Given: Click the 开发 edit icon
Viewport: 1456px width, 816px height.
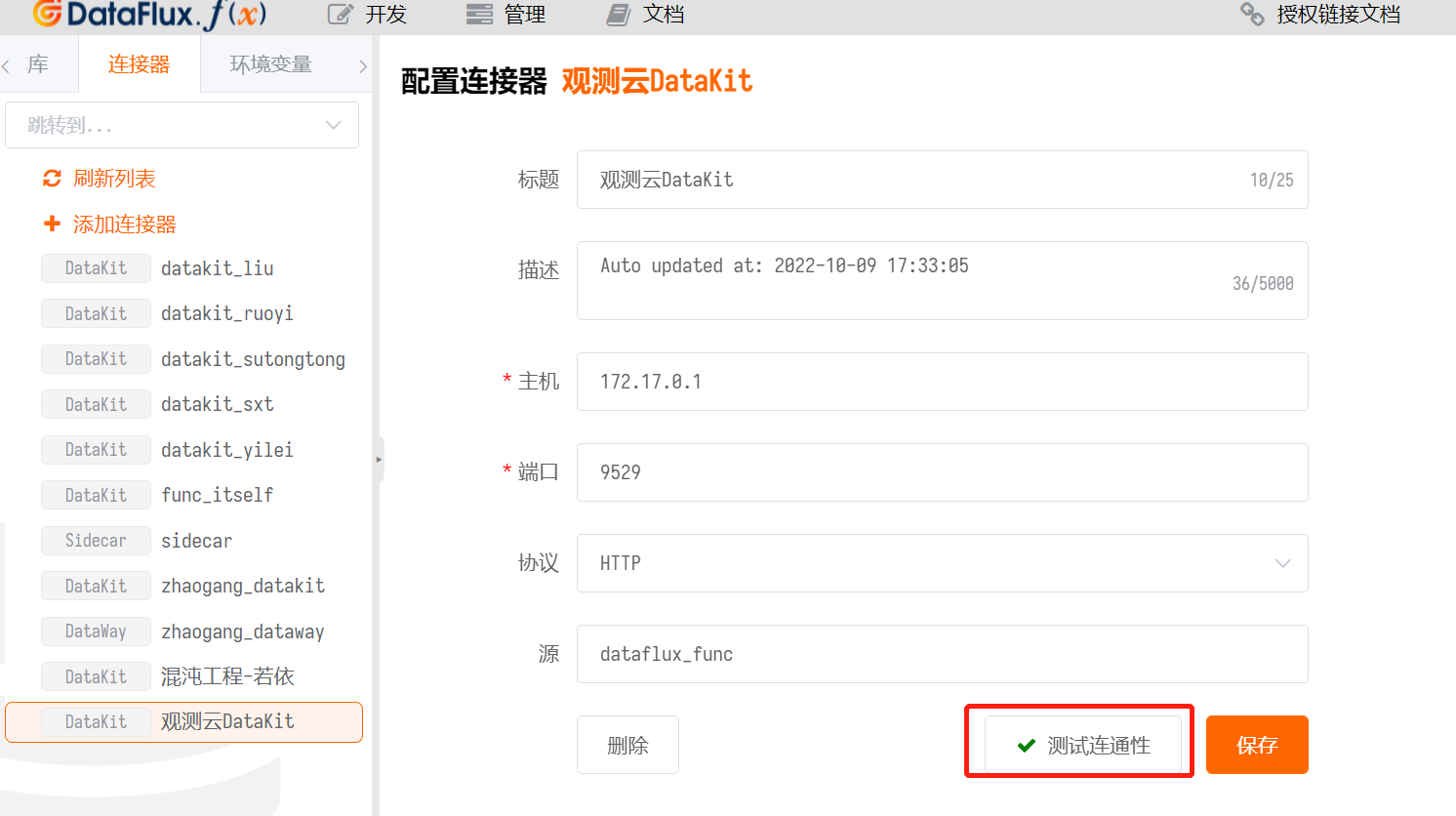Looking at the screenshot, I should [340, 14].
